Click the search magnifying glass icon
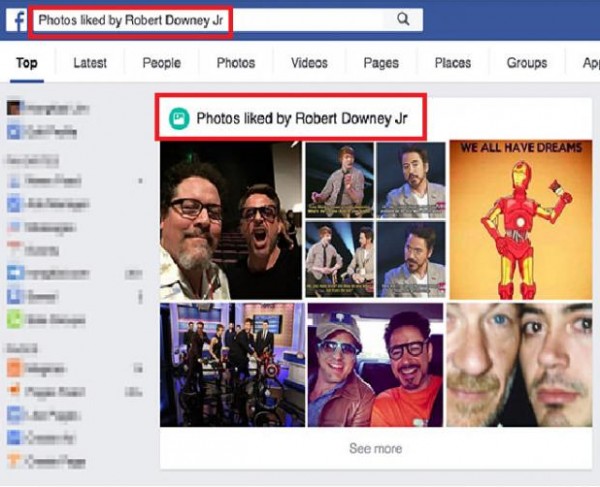Image resolution: width=600 pixels, height=487 pixels. pos(403,19)
